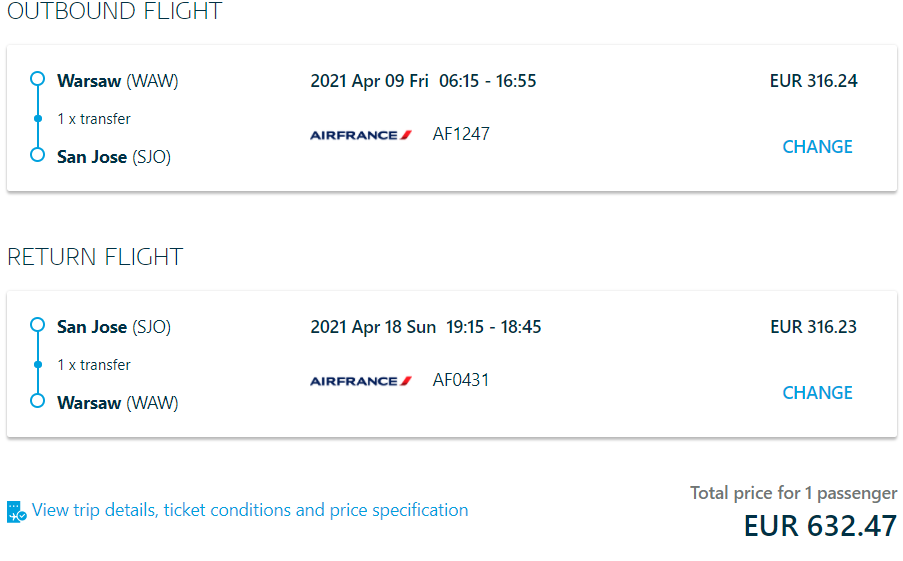This screenshot has height=561, width=903.
Task: Click the ticket icon beside View trip details
Action: [16, 511]
